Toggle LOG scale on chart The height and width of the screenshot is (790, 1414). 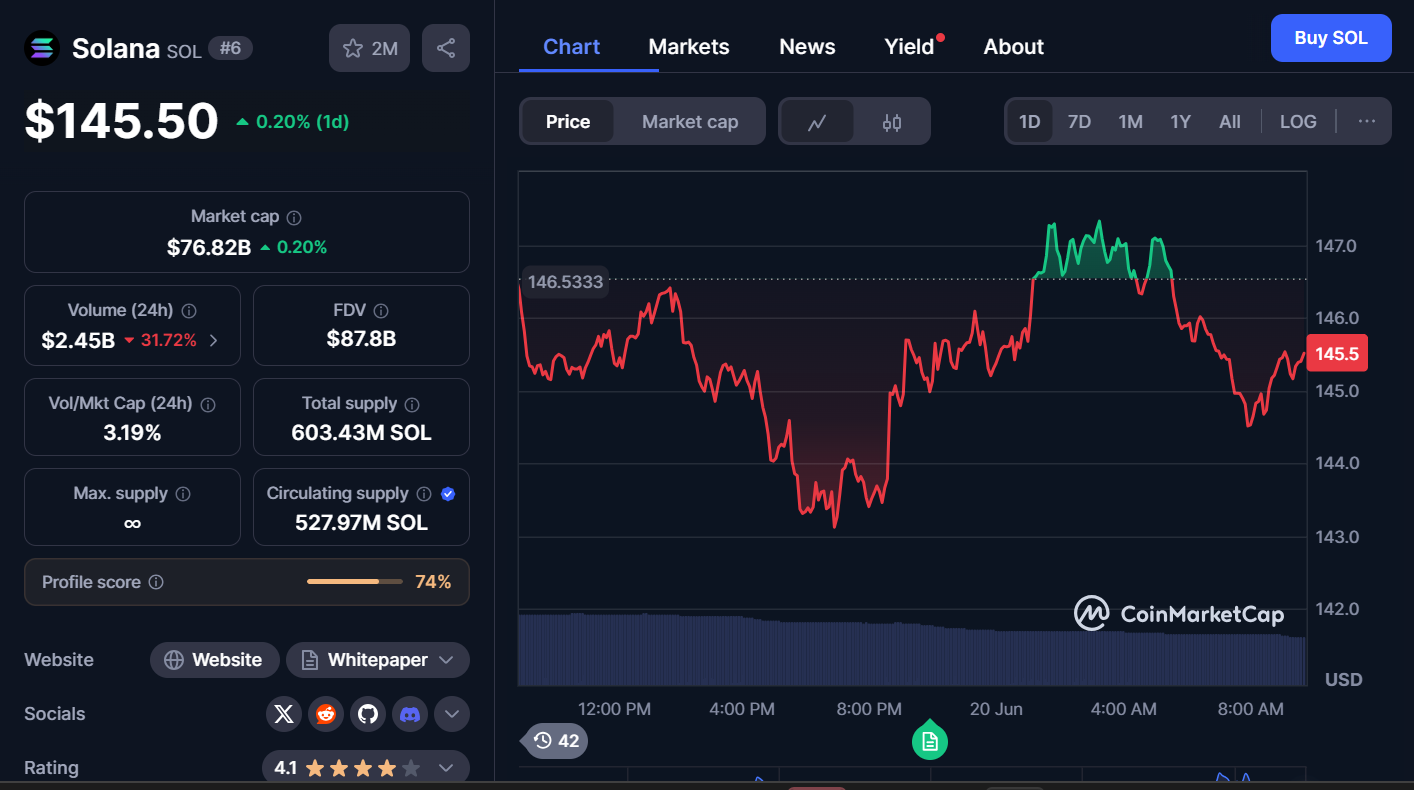(1298, 122)
